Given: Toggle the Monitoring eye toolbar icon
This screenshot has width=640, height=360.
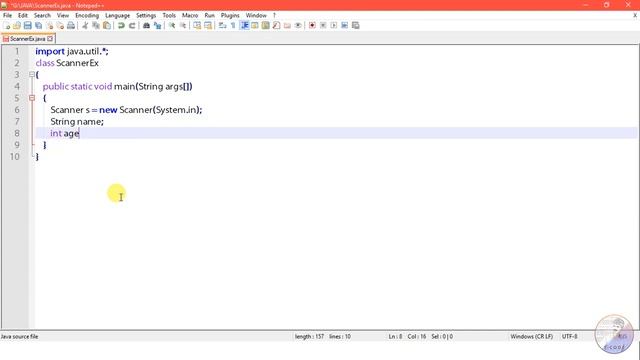Looking at the screenshot, I should 298,25.
